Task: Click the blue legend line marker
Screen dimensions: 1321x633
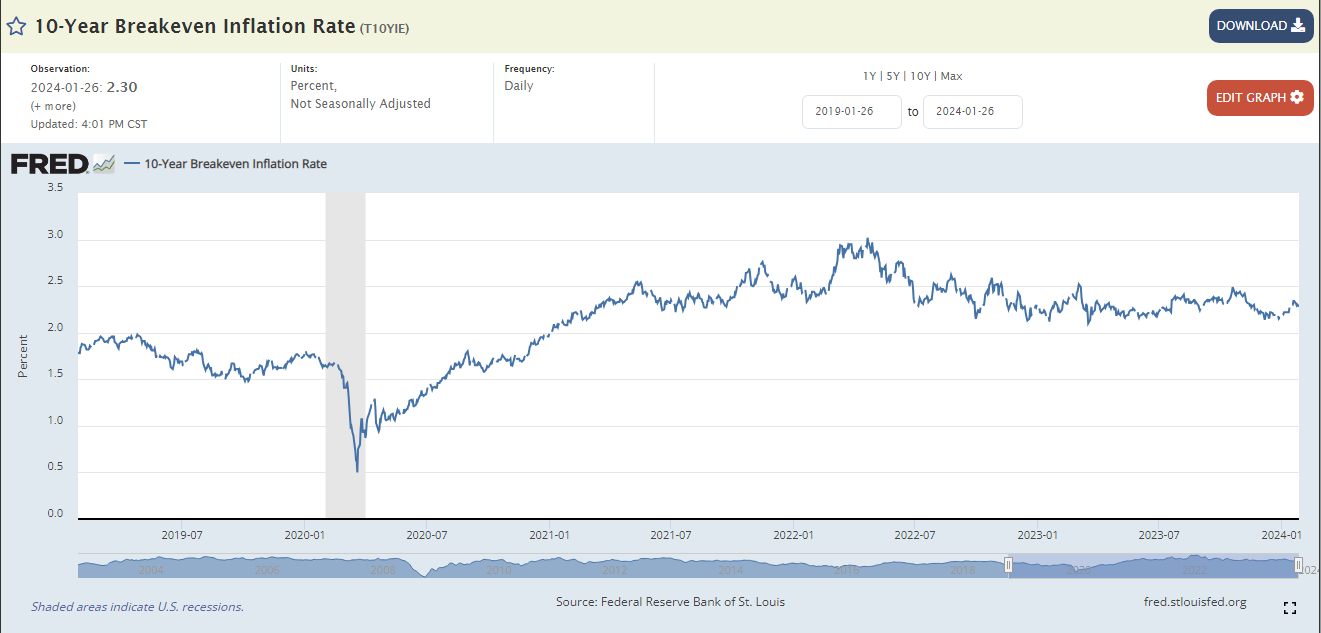Action: [x=132, y=164]
